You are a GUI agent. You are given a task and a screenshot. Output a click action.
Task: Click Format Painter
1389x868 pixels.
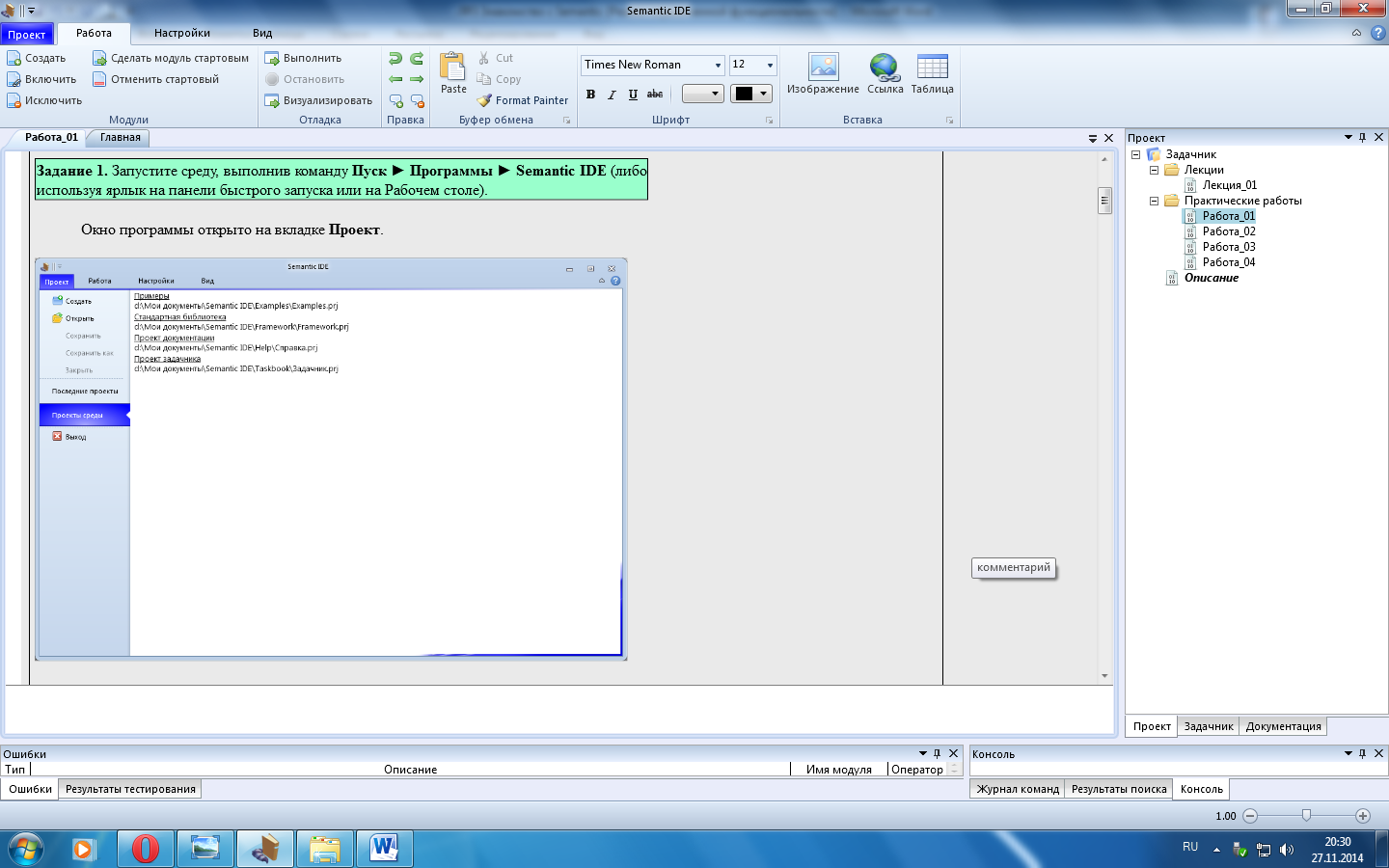[x=523, y=100]
